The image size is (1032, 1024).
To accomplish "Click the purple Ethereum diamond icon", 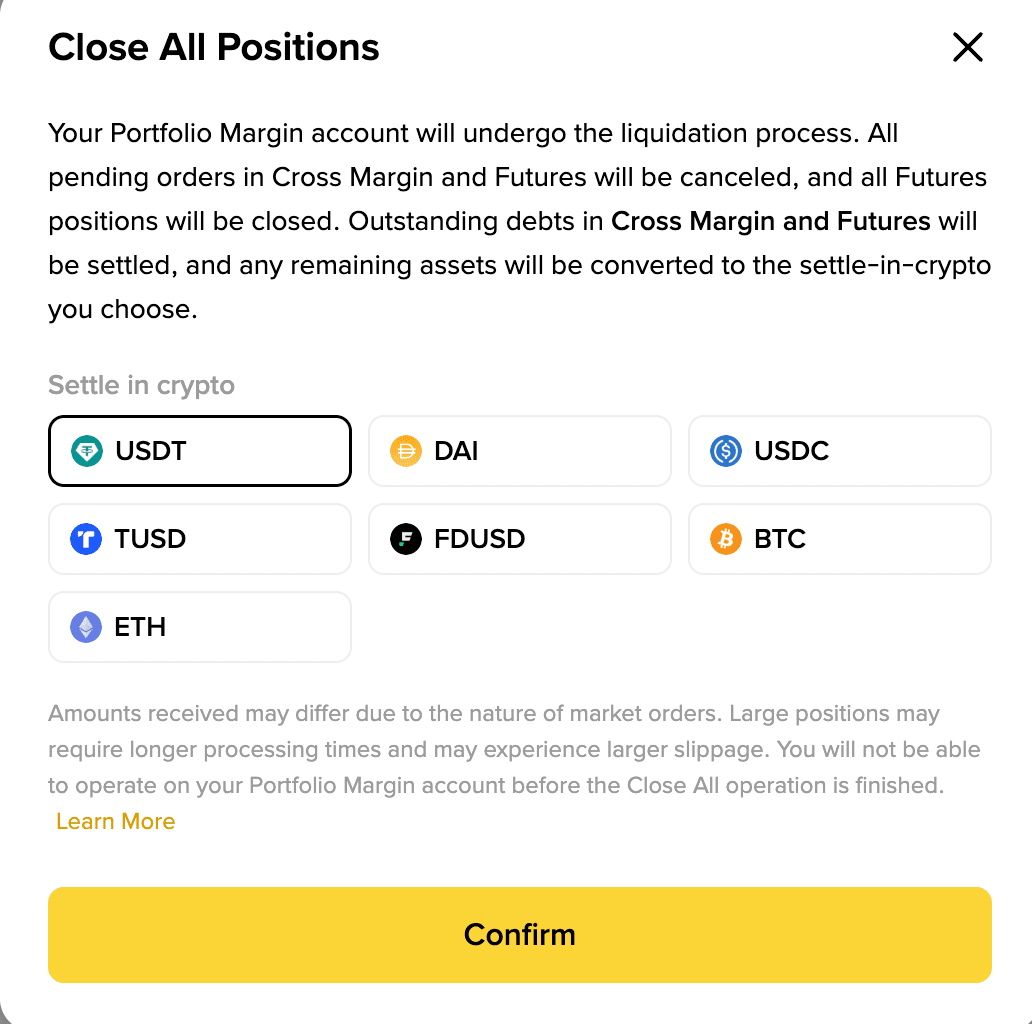I will 86,627.
